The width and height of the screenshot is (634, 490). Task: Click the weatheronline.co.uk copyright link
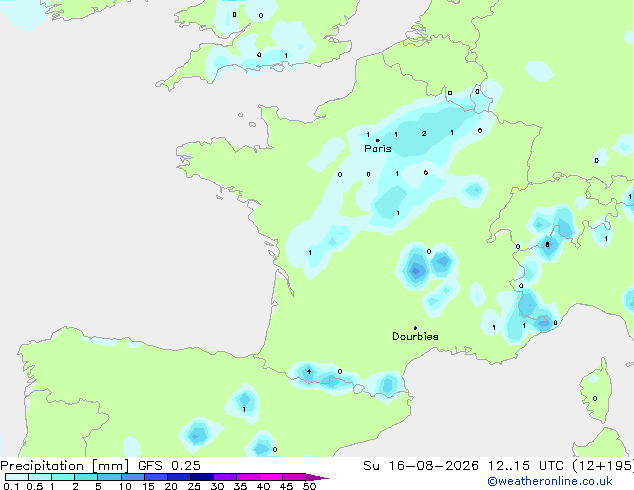[550, 481]
